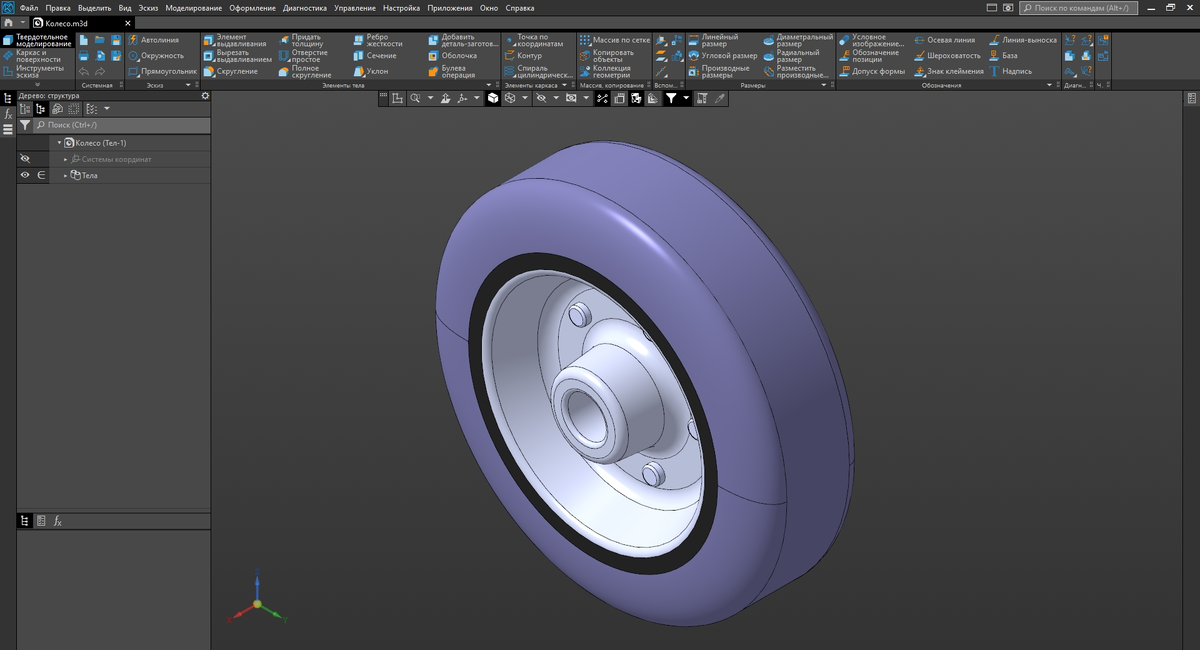Expand Системы координат tree node
Screen dimensions: 1200x650
pyautogui.click(x=66, y=159)
